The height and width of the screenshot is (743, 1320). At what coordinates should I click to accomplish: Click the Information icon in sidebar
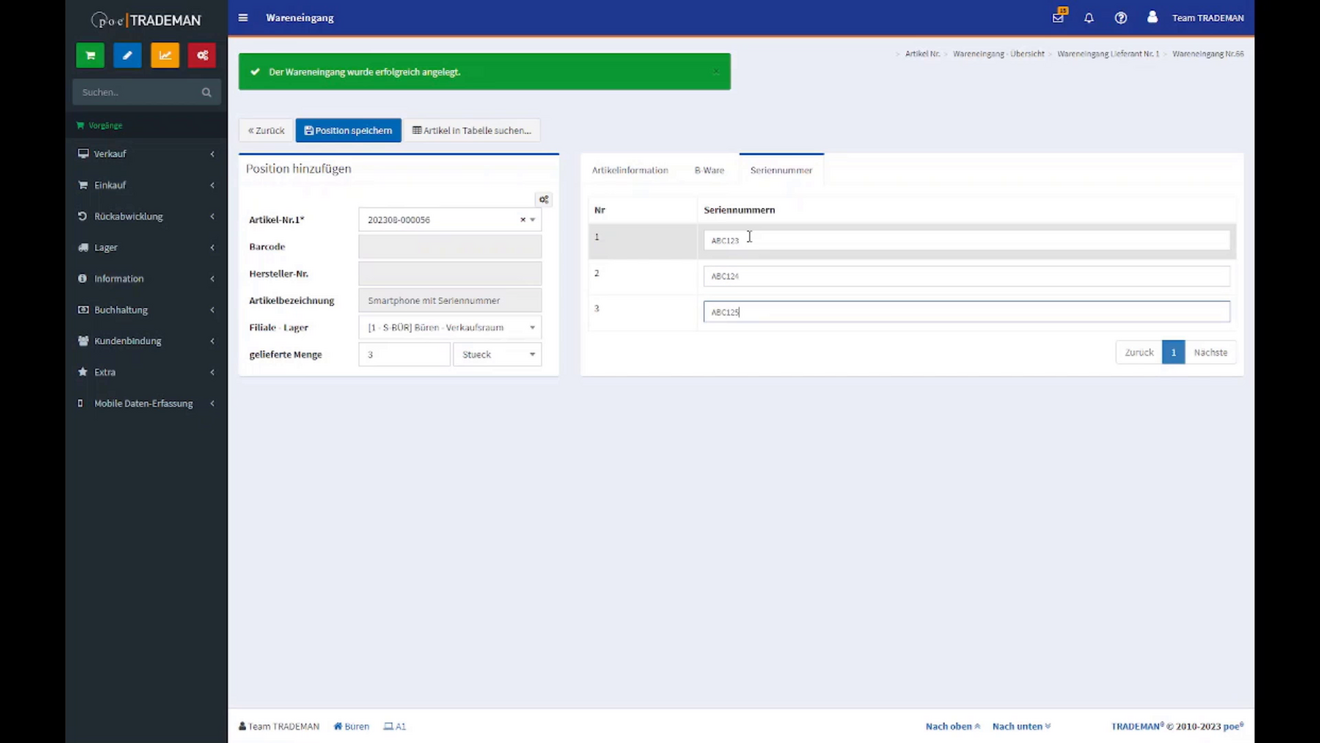point(83,278)
